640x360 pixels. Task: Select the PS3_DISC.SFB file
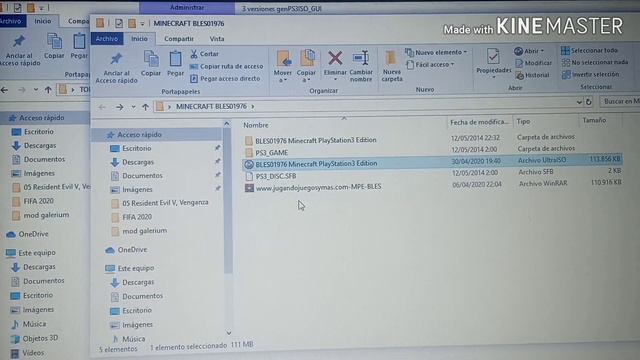click(271, 176)
